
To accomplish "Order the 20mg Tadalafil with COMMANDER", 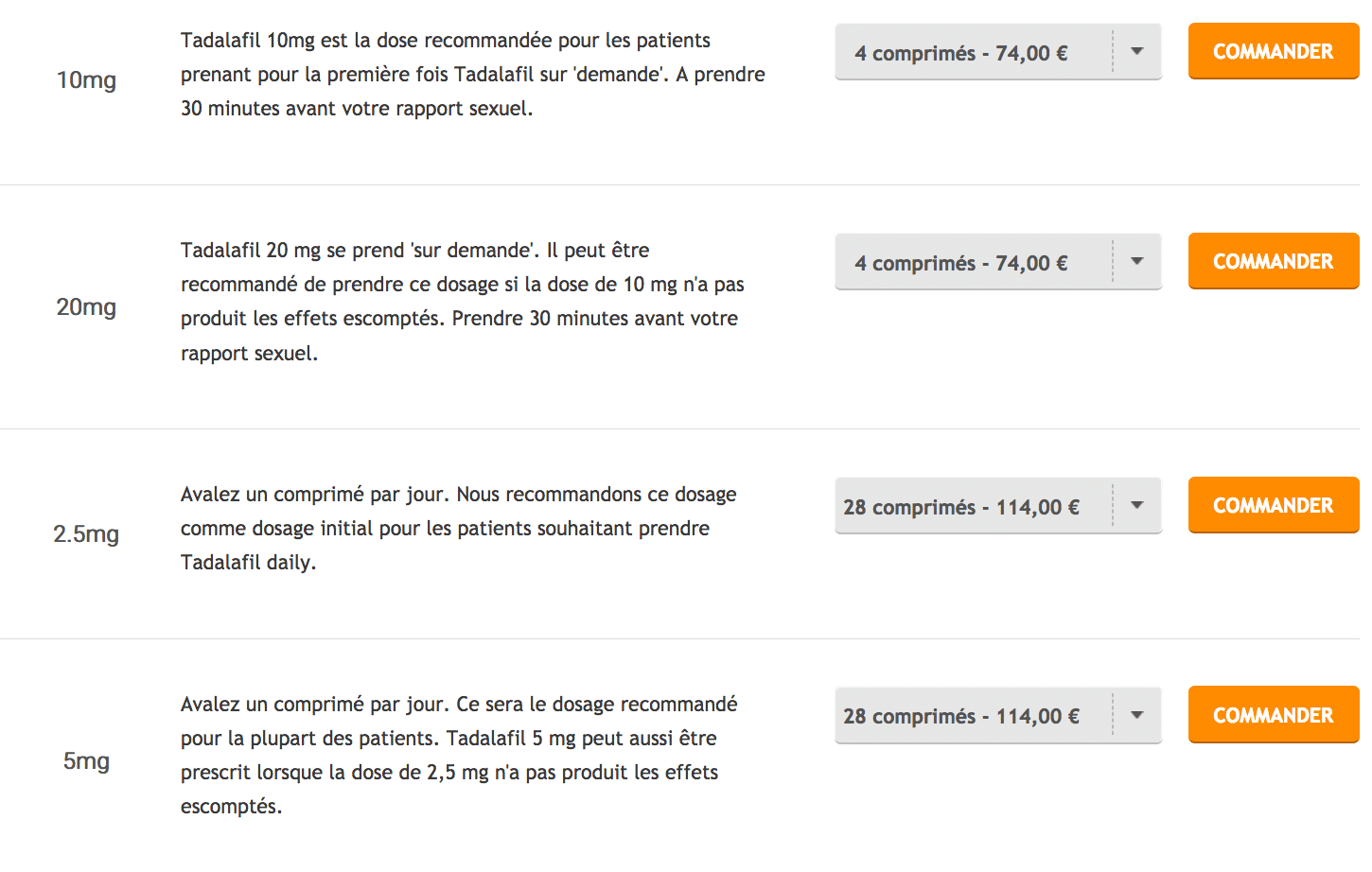I will coord(1274,261).
